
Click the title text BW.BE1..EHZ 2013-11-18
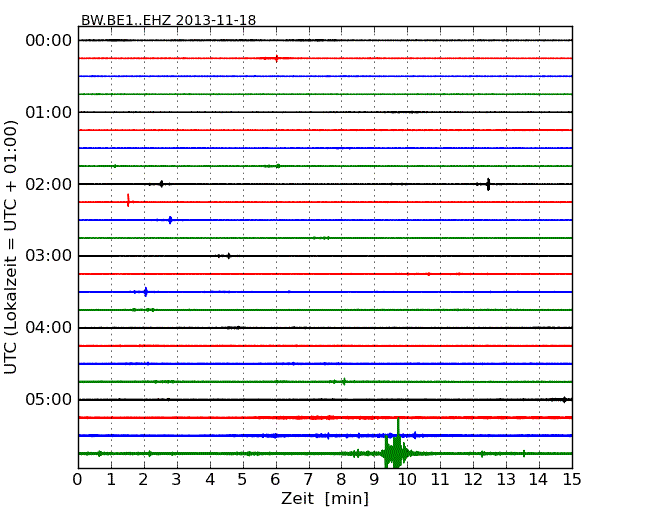tap(168, 20)
